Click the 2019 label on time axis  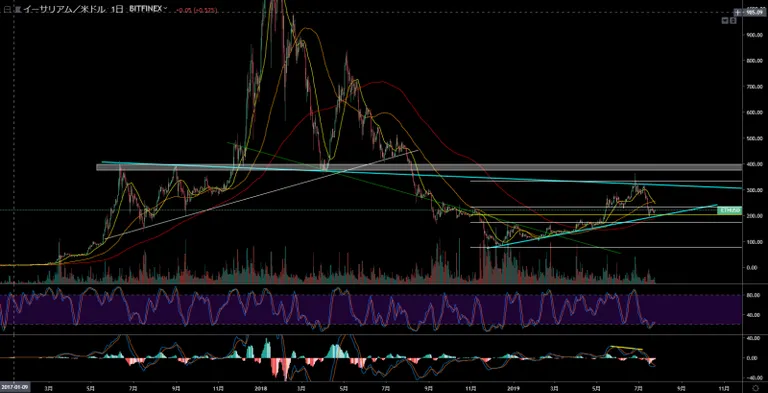513,387
